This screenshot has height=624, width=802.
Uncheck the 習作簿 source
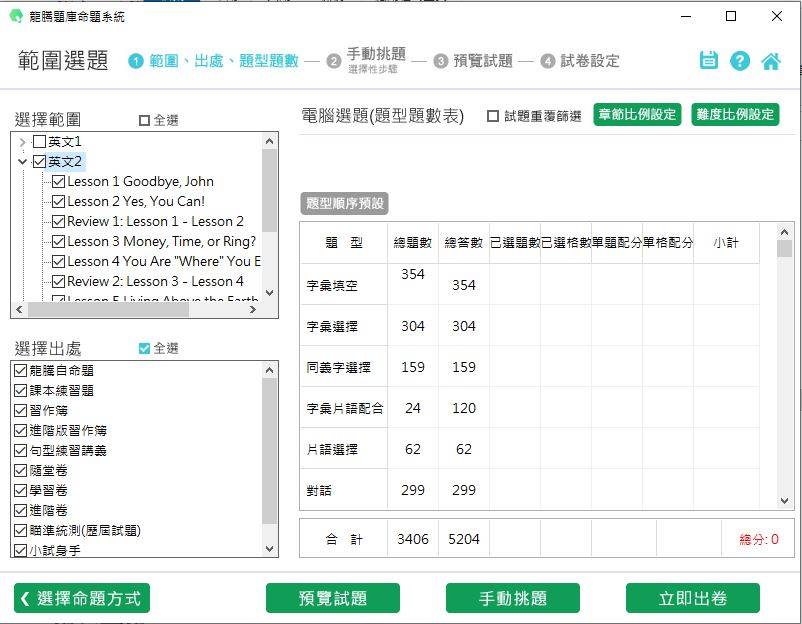click(x=20, y=410)
